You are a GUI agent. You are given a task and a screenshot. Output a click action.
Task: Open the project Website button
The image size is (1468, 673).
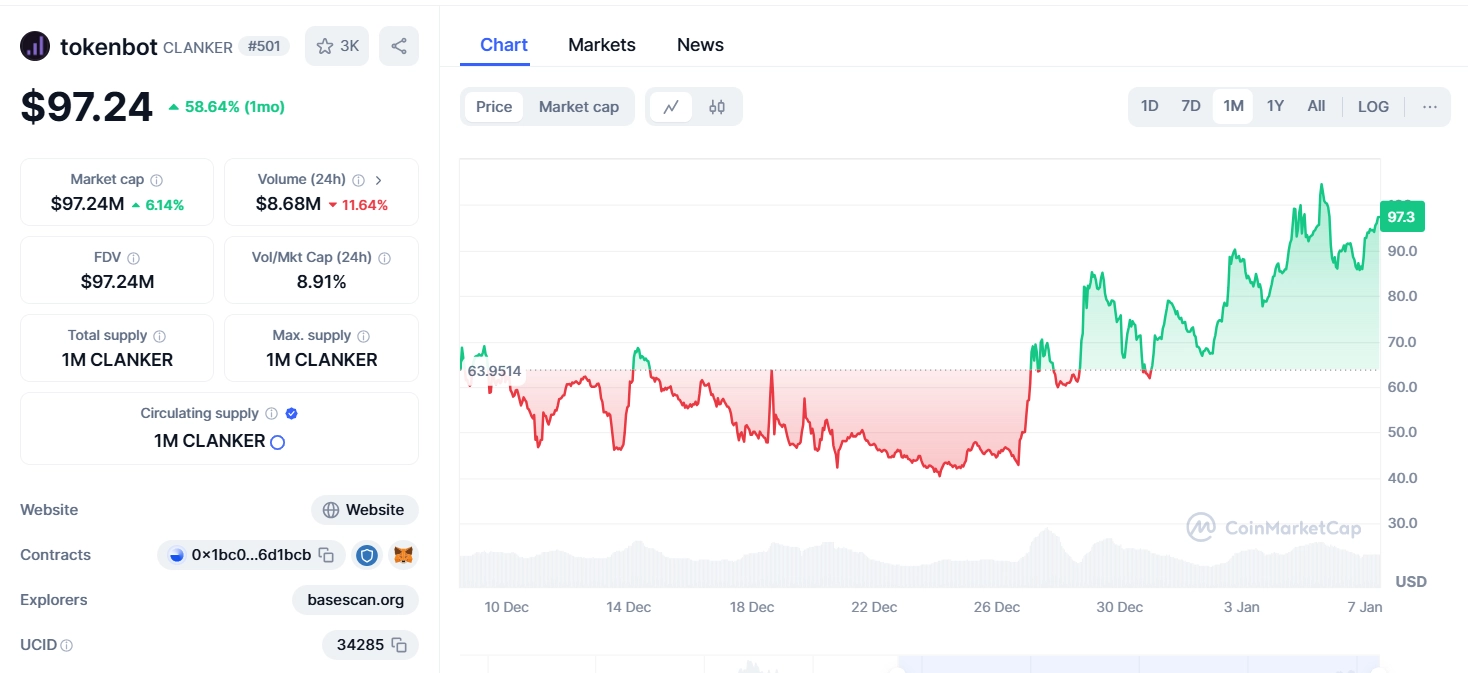point(364,510)
